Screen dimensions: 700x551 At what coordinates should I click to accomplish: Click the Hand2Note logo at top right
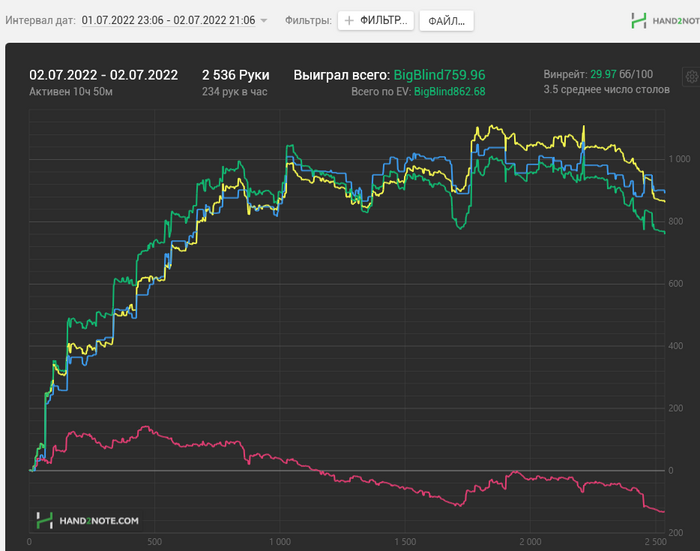[x=665, y=21]
